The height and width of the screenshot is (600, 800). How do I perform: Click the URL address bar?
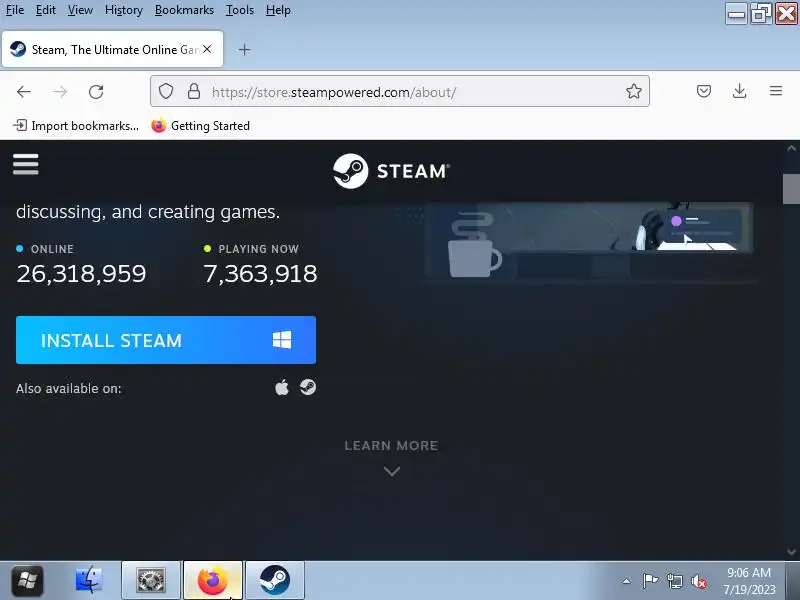click(x=399, y=91)
